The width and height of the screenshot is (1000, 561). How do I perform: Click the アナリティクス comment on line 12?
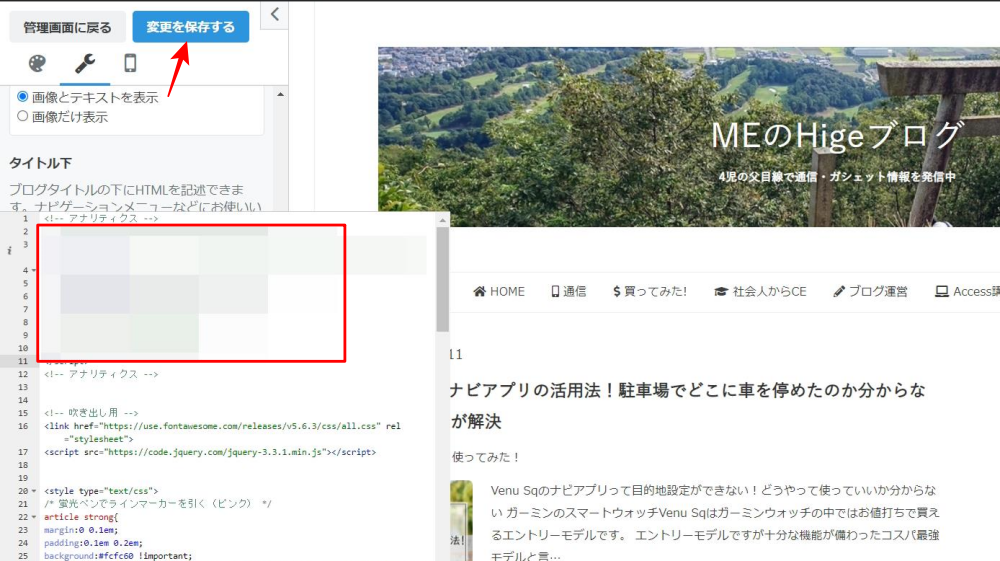(x=101, y=374)
